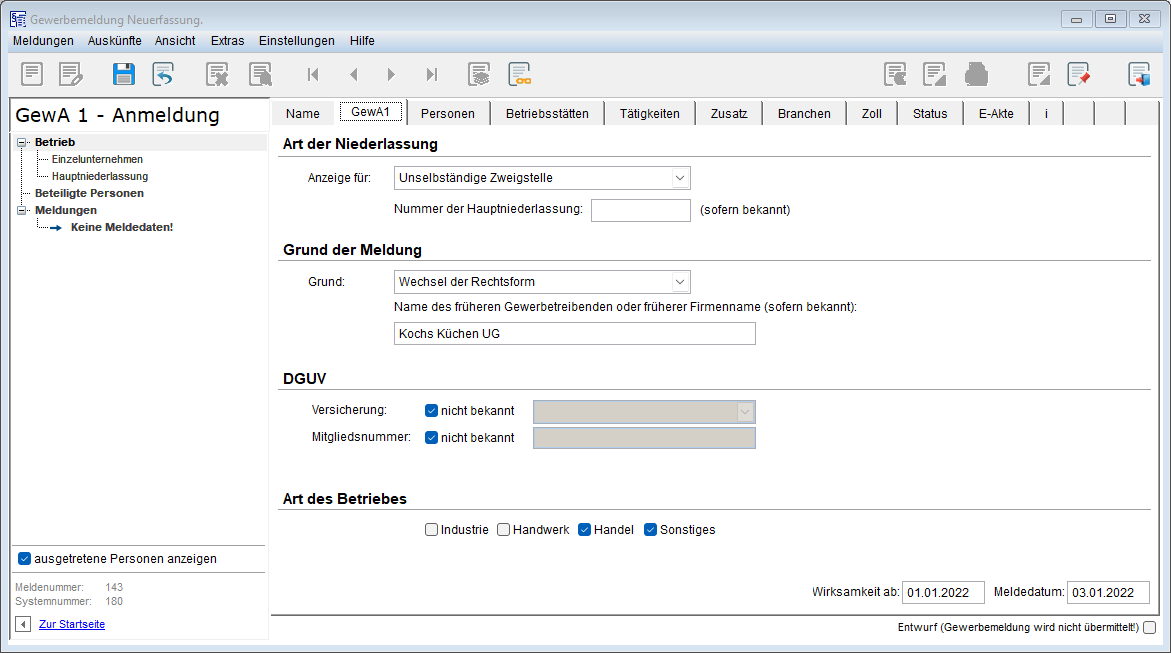Click the document with orange glasses icon
Screen dimensions: 1171x653
click(519, 74)
